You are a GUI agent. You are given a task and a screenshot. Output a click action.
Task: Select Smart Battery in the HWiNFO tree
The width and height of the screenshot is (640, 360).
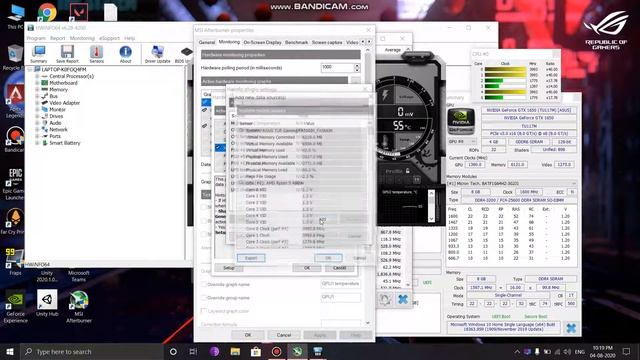point(64,143)
